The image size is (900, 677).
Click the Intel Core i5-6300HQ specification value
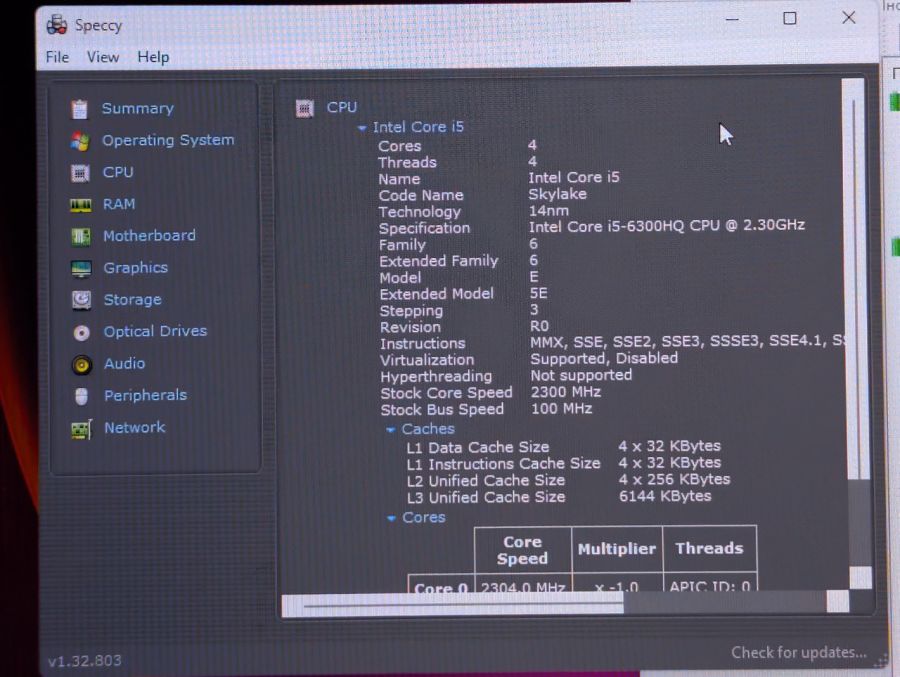point(666,226)
